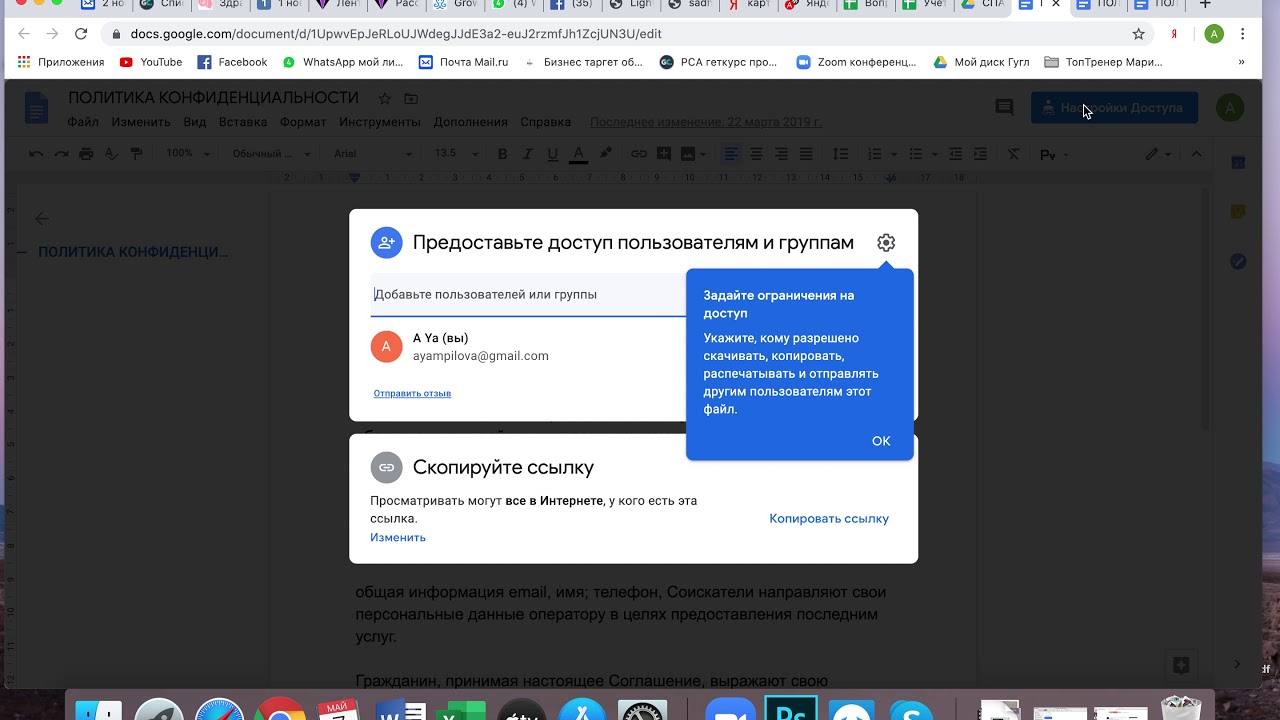
Task: Open the editing mode pencil dropdown
Action: pos(1158,154)
